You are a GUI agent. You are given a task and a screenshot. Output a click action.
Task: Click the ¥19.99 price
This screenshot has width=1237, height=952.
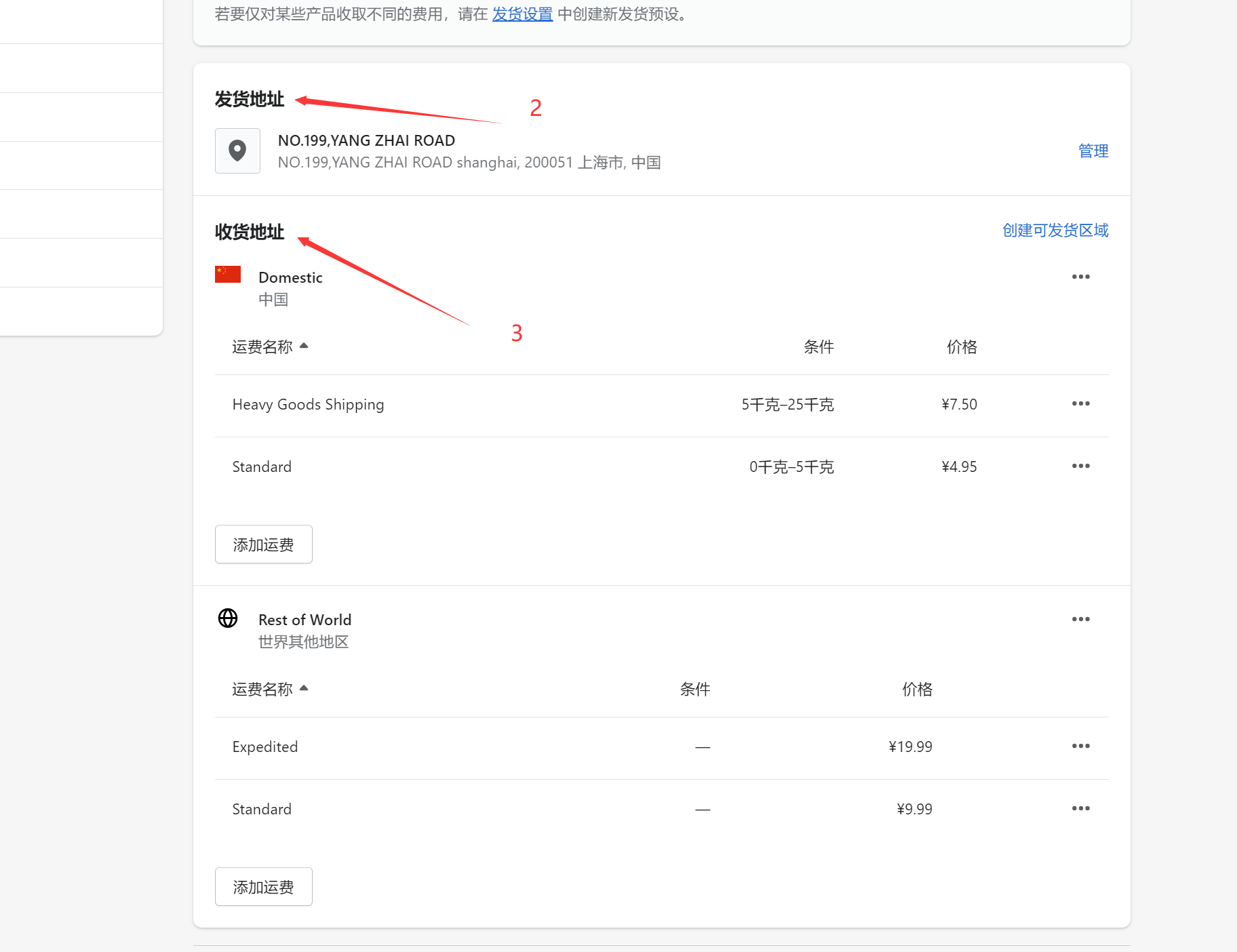click(x=910, y=747)
